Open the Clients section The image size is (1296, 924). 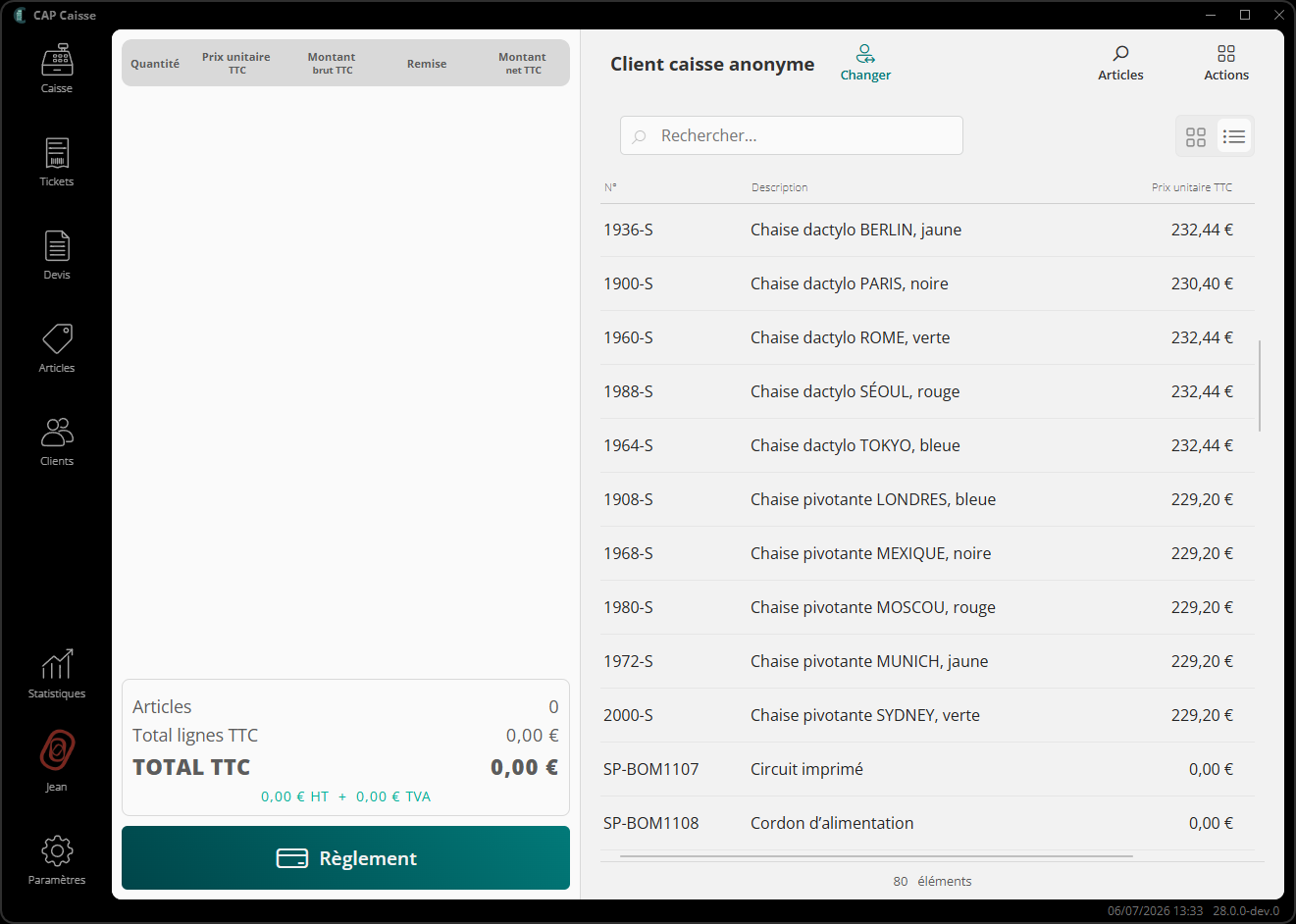[57, 441]
